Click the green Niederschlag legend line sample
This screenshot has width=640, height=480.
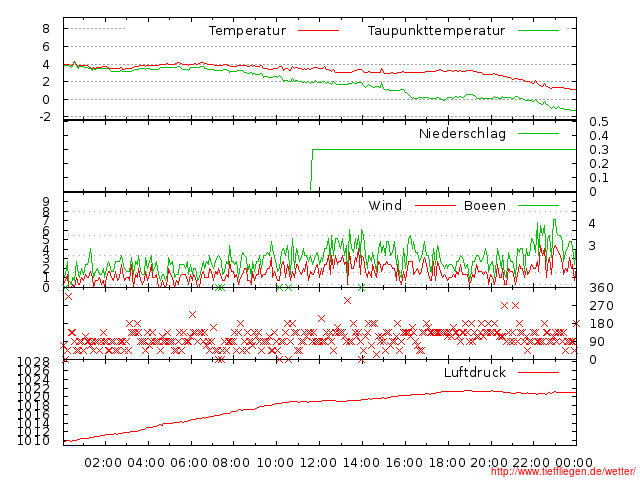(x=538, y=133)
